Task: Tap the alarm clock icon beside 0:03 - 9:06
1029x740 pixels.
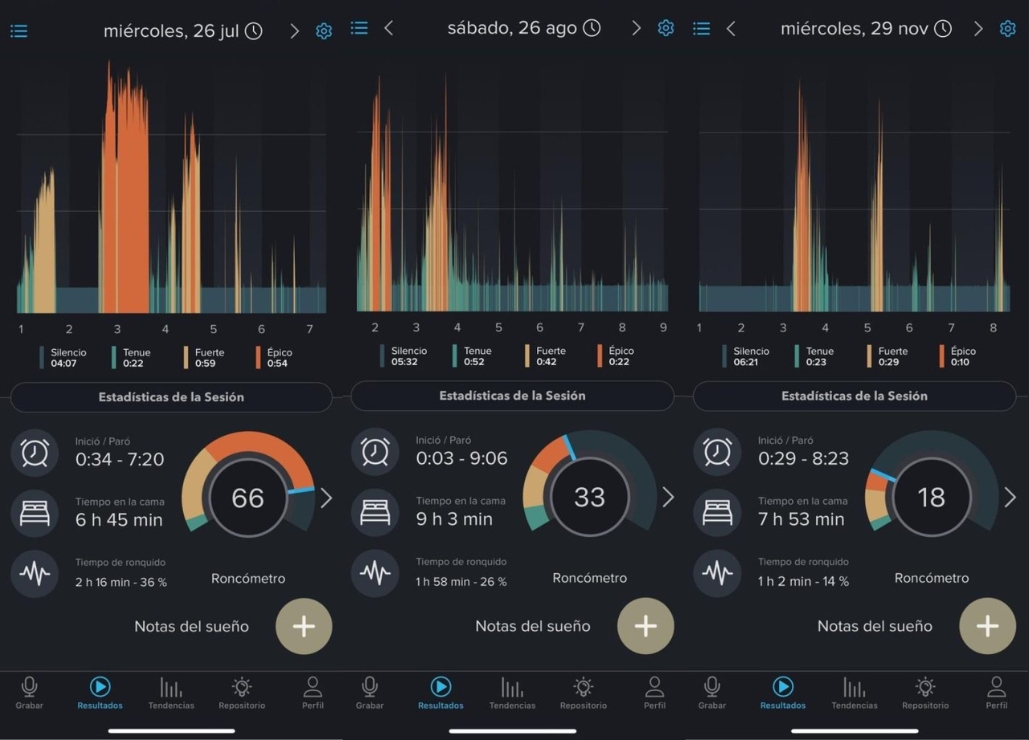Action: click(x=375, y=452)
